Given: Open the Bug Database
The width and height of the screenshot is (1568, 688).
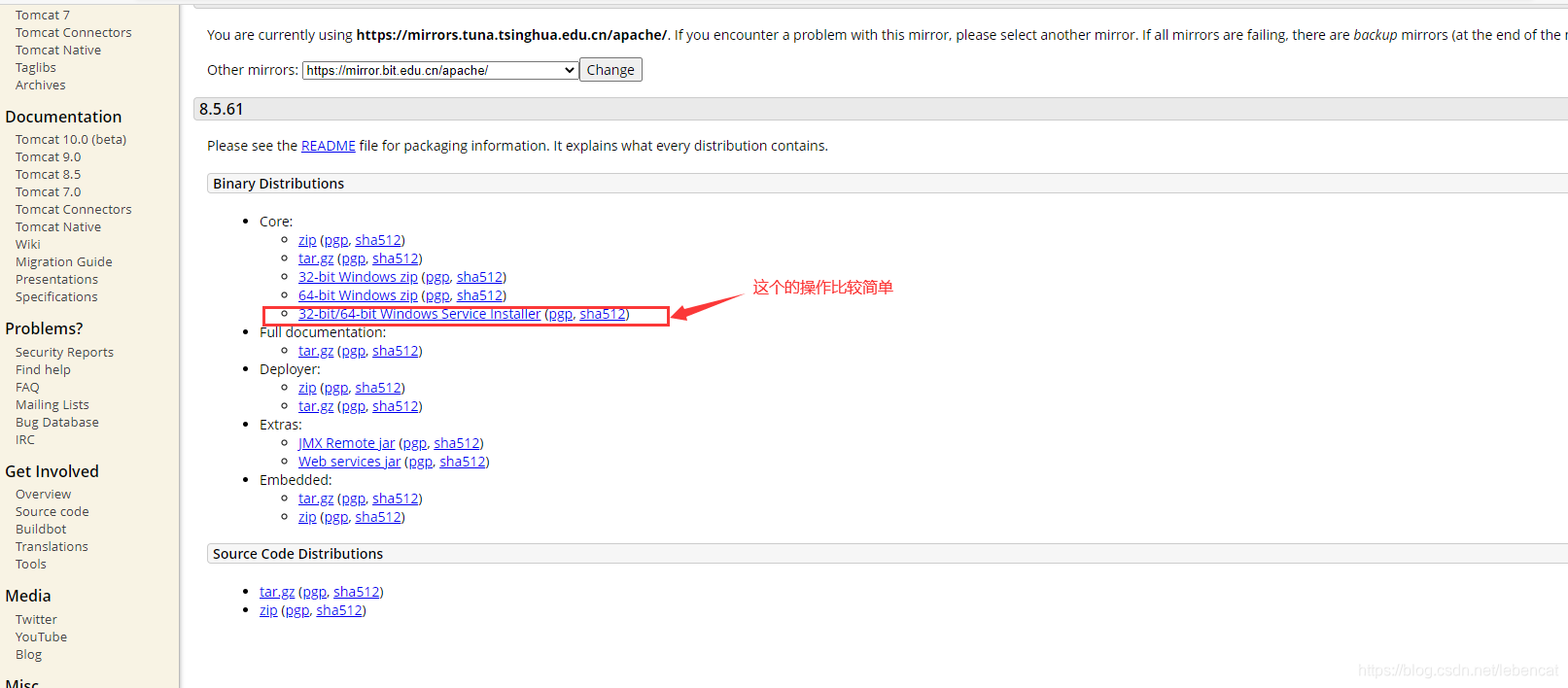Looking at the screenshot, I should (x=57, y=423).
